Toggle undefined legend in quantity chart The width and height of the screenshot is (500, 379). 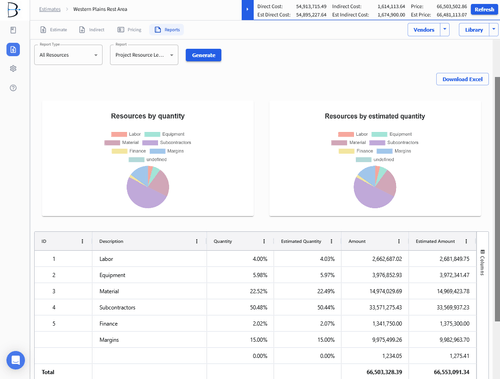pos(148,159)
